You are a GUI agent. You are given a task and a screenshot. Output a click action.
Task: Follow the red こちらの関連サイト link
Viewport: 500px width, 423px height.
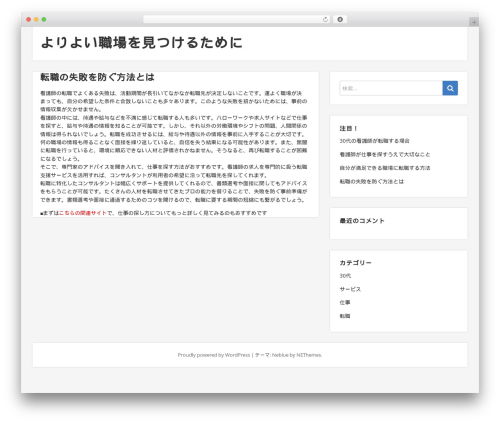pyautogui.click(x=83, y=213)
